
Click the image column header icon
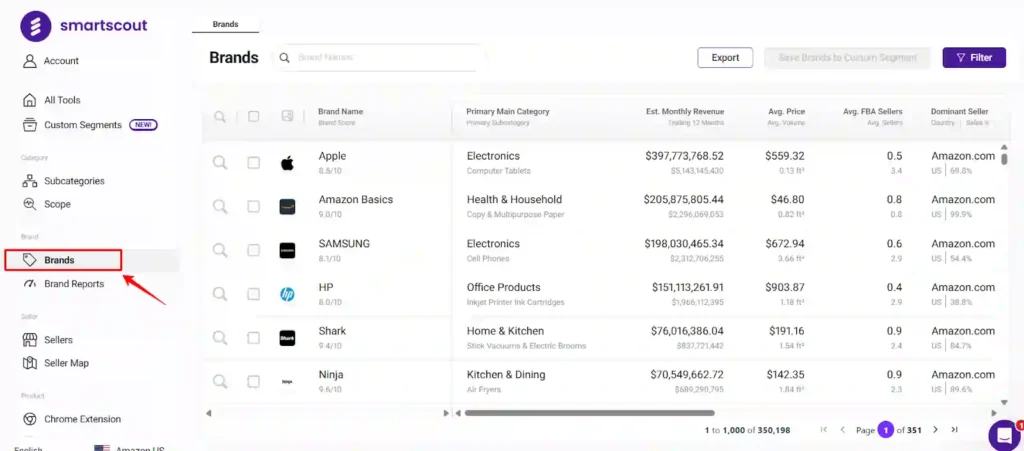[287, 116]
